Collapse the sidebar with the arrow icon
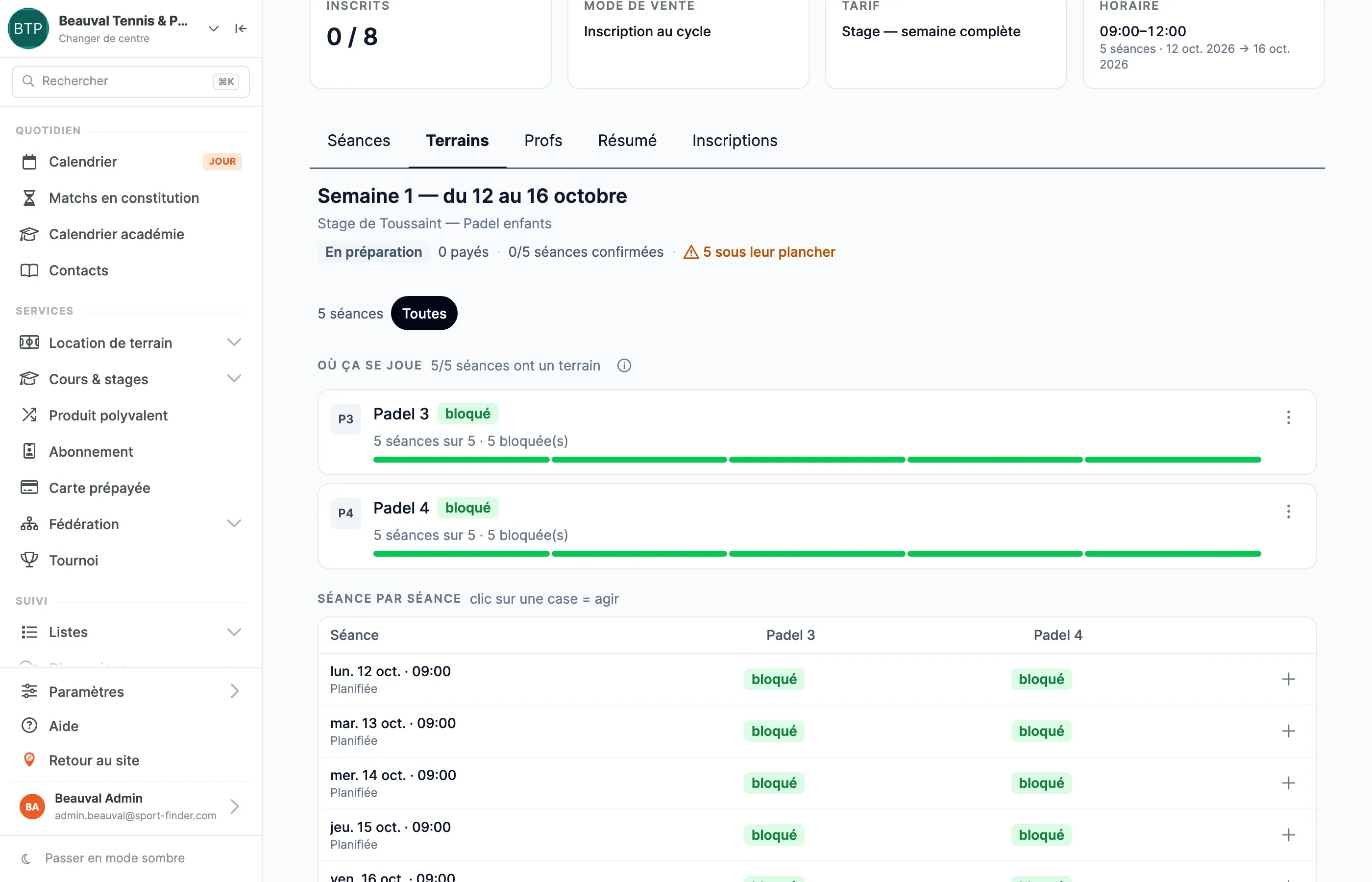The height and width of the screenshot is (882, 1372). pos(241,28)
